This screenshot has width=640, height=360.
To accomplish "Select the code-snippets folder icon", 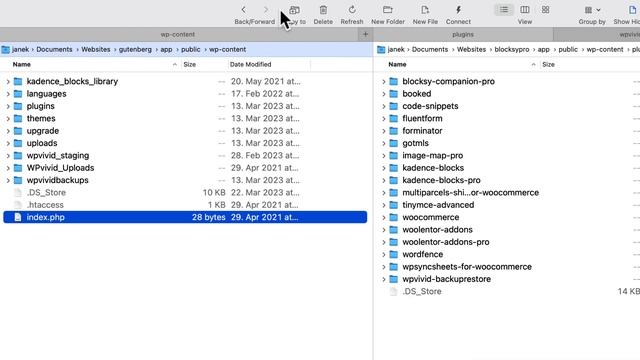I will (x=393, y=106).
